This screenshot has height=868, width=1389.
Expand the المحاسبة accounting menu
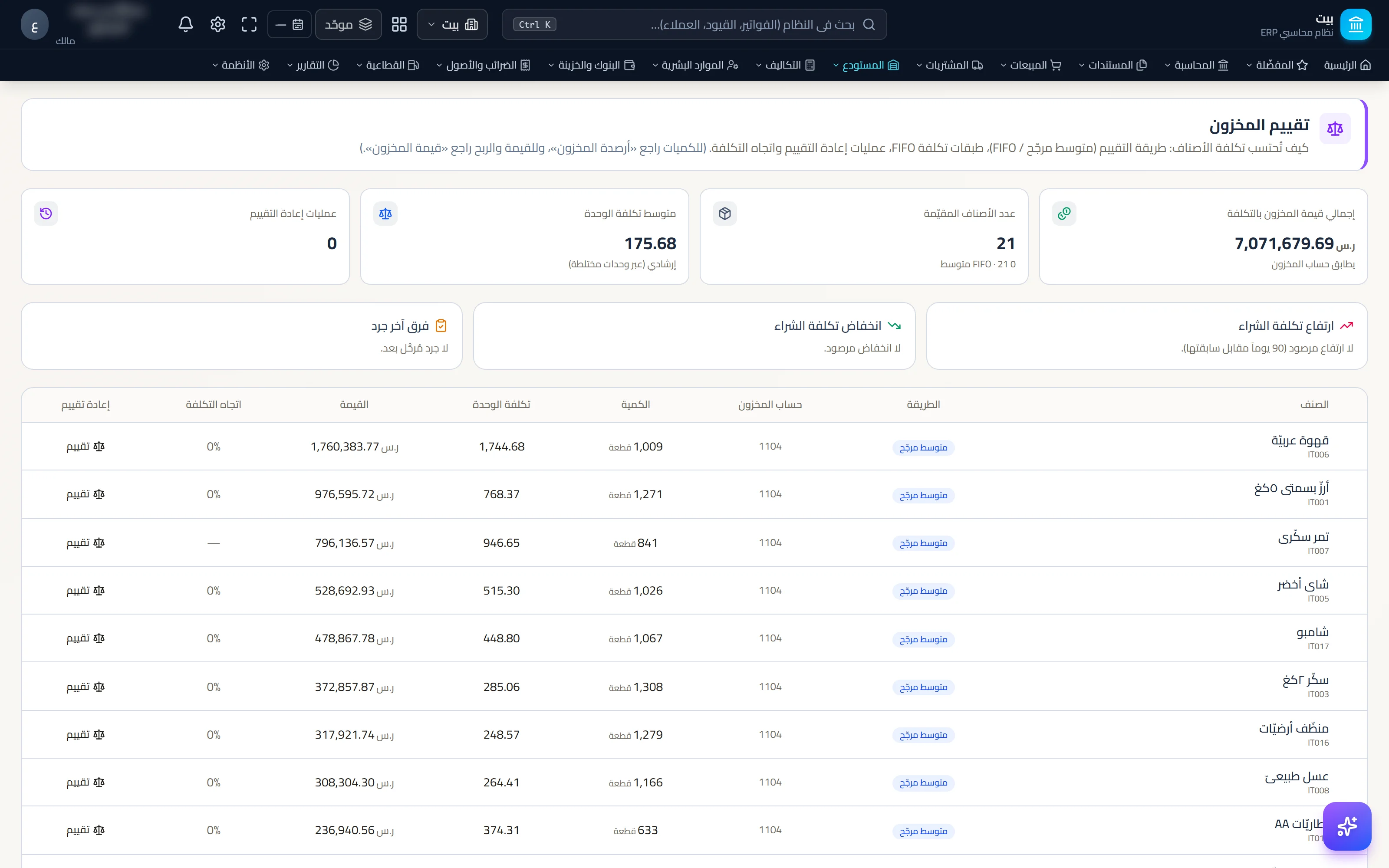click(x=1197, y=65)
